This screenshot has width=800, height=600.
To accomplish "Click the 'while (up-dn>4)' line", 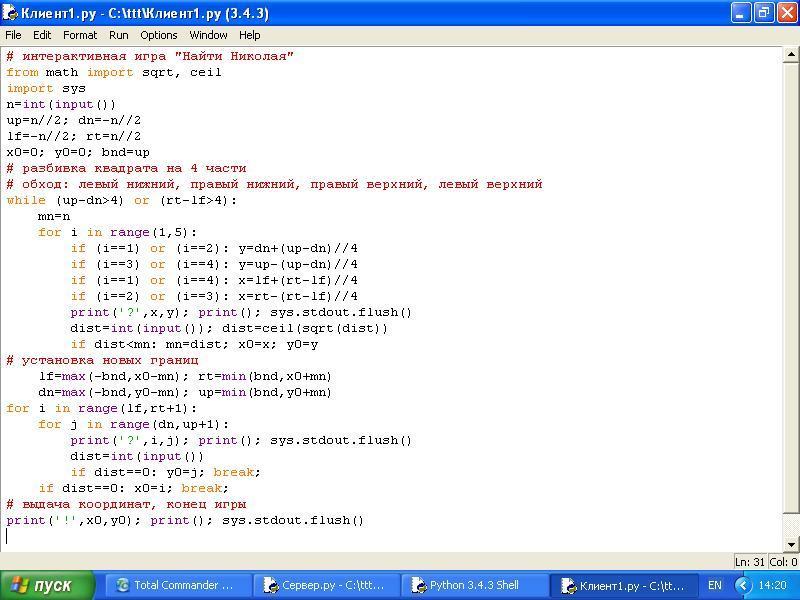I will (122, 201).
